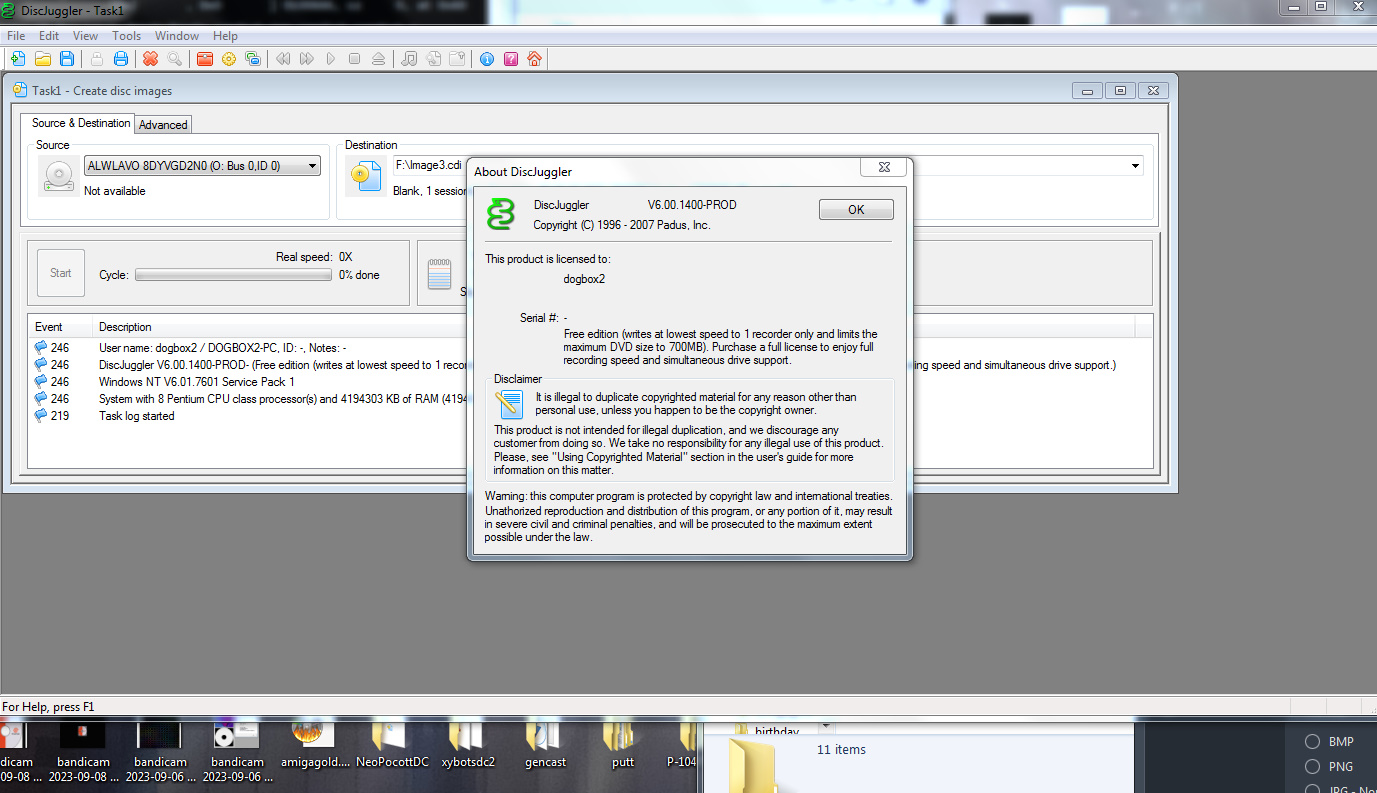Select the PNG radio button
Image resolution: width=1377 pixels, height=793 pixels.
tap(1312, 766)
